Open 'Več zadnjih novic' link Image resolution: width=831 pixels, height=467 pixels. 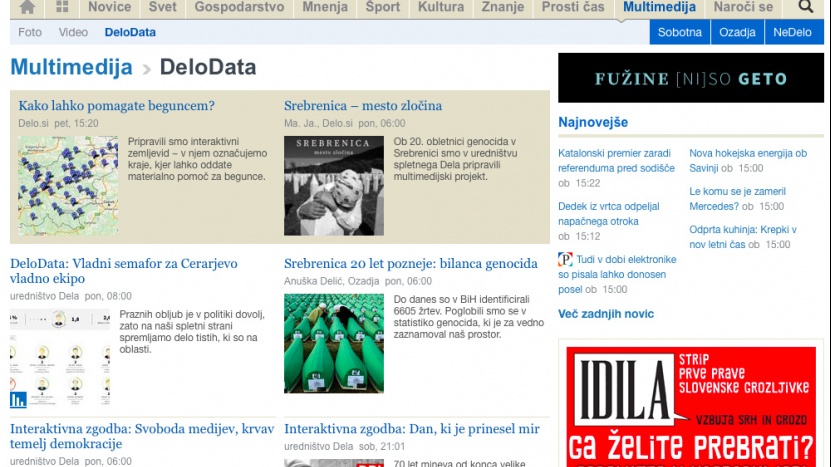tap(606, 314)
